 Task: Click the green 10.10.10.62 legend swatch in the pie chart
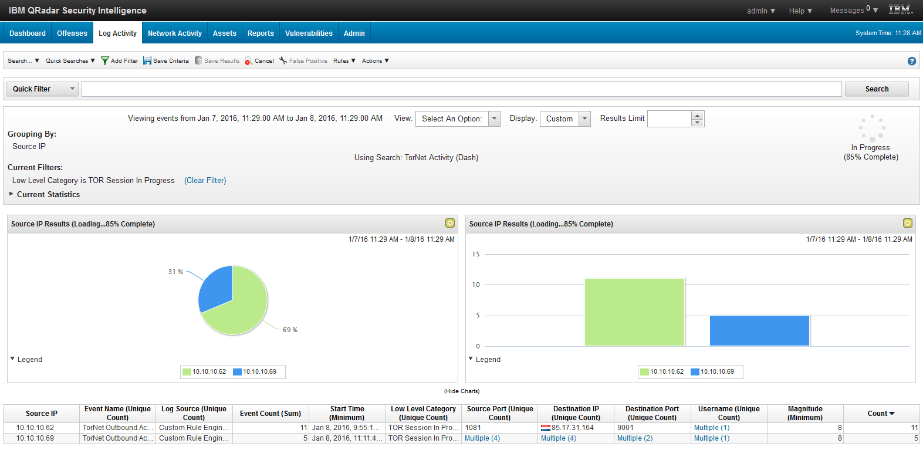click(187, 371)
